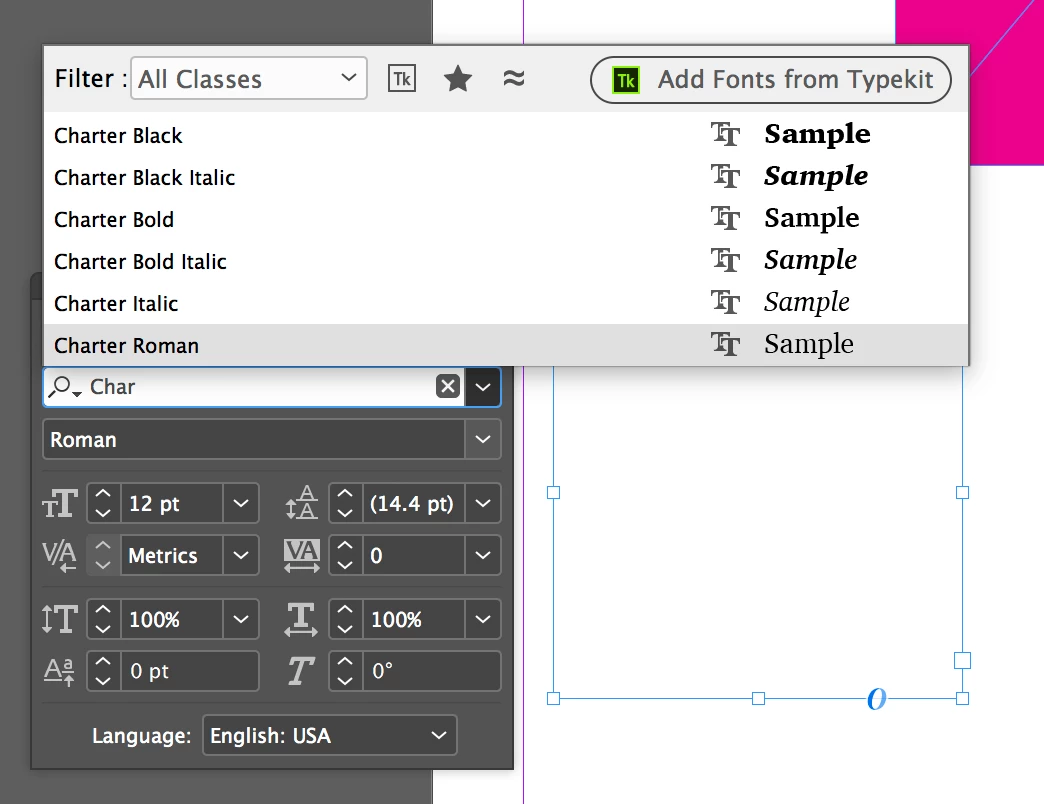Open the horizontal scale dropdown
Image resolution: width=1044 pixels, height=804 pixels.
pyautogui.click(x=483, y=619)
